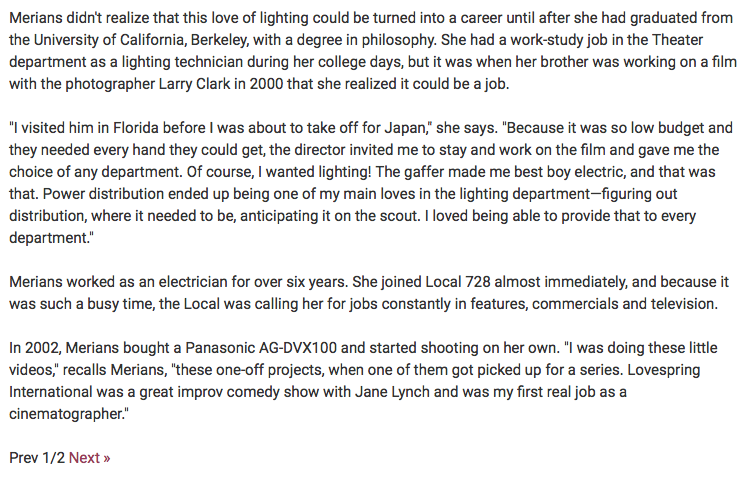752x477 pixels.
Task: Click the word Theater in first paragraph
Action: coord(677,40)
